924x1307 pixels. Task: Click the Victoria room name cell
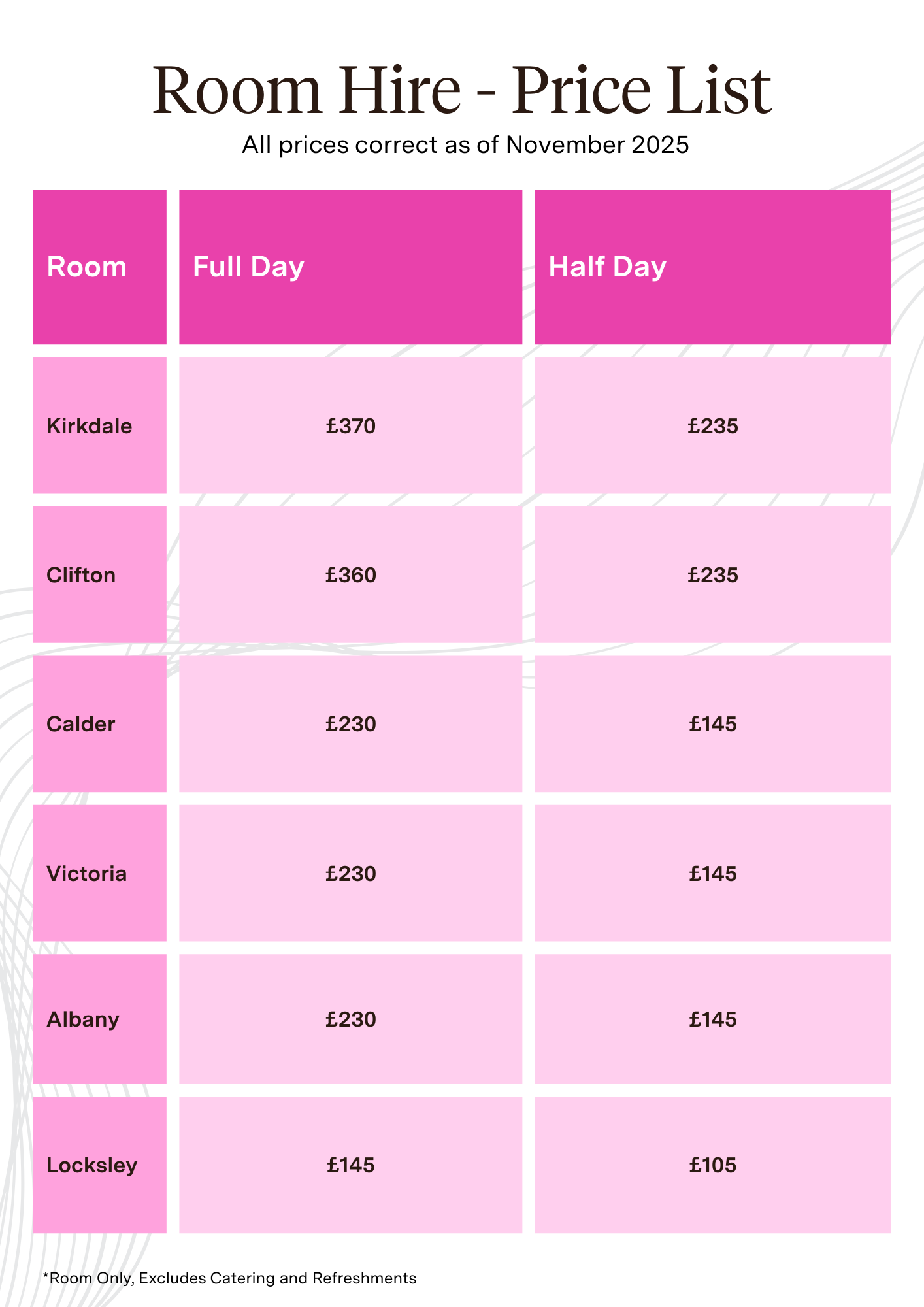[87, 874]
